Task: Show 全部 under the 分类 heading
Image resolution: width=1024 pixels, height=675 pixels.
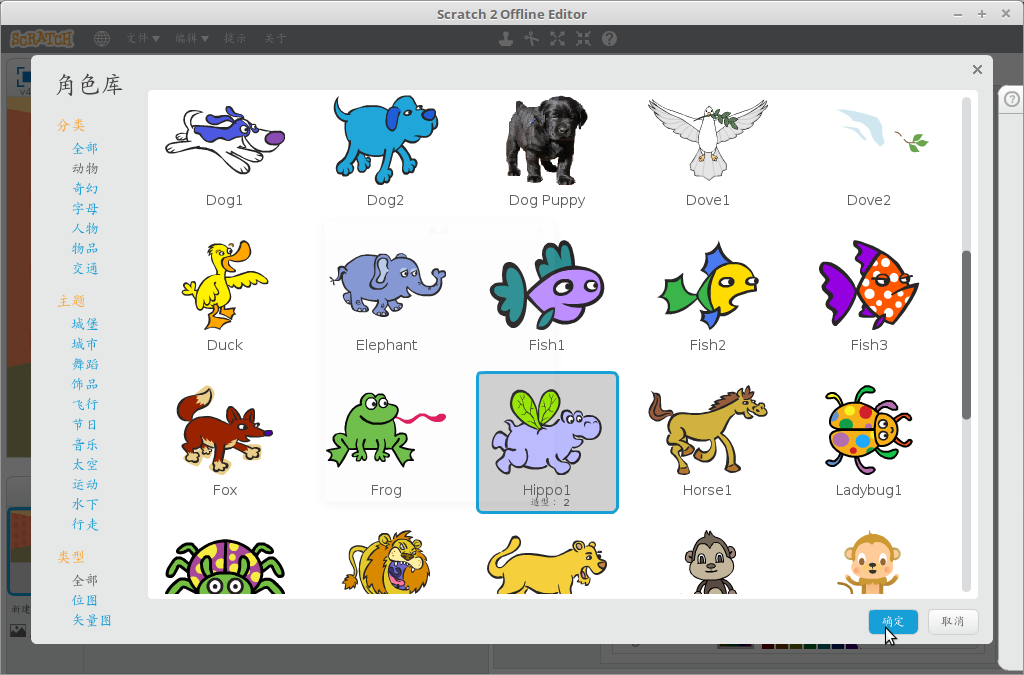Action: [85, 148]
